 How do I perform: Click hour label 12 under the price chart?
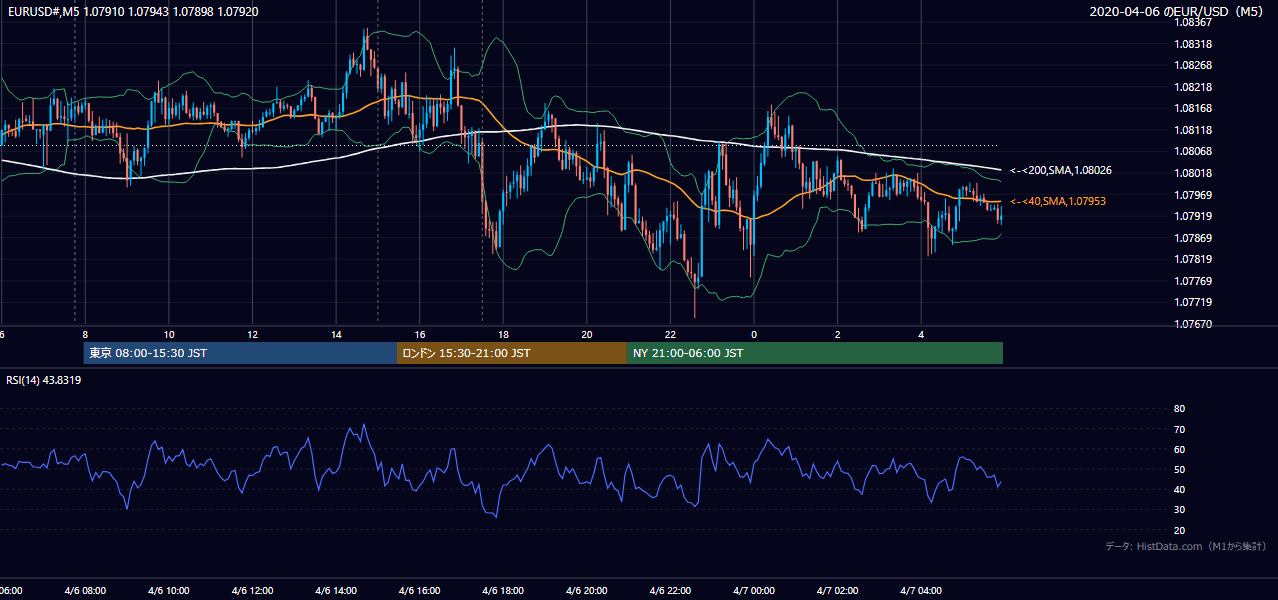(x=252, y=334)
